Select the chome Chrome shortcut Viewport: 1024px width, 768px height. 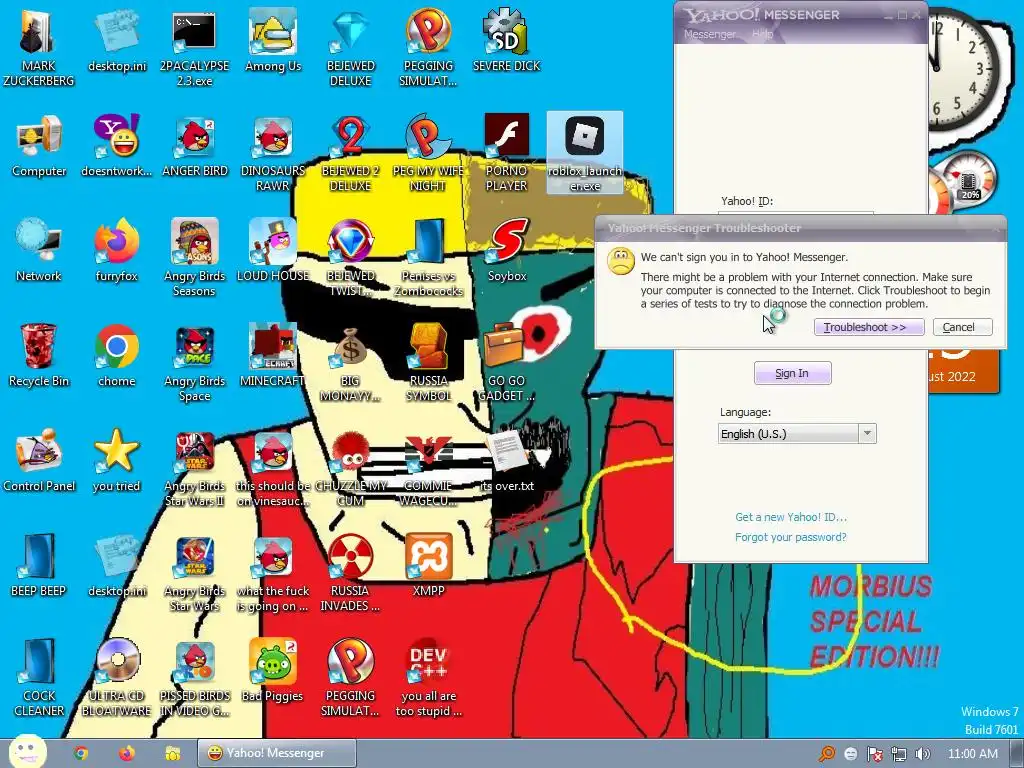point(116,357)
